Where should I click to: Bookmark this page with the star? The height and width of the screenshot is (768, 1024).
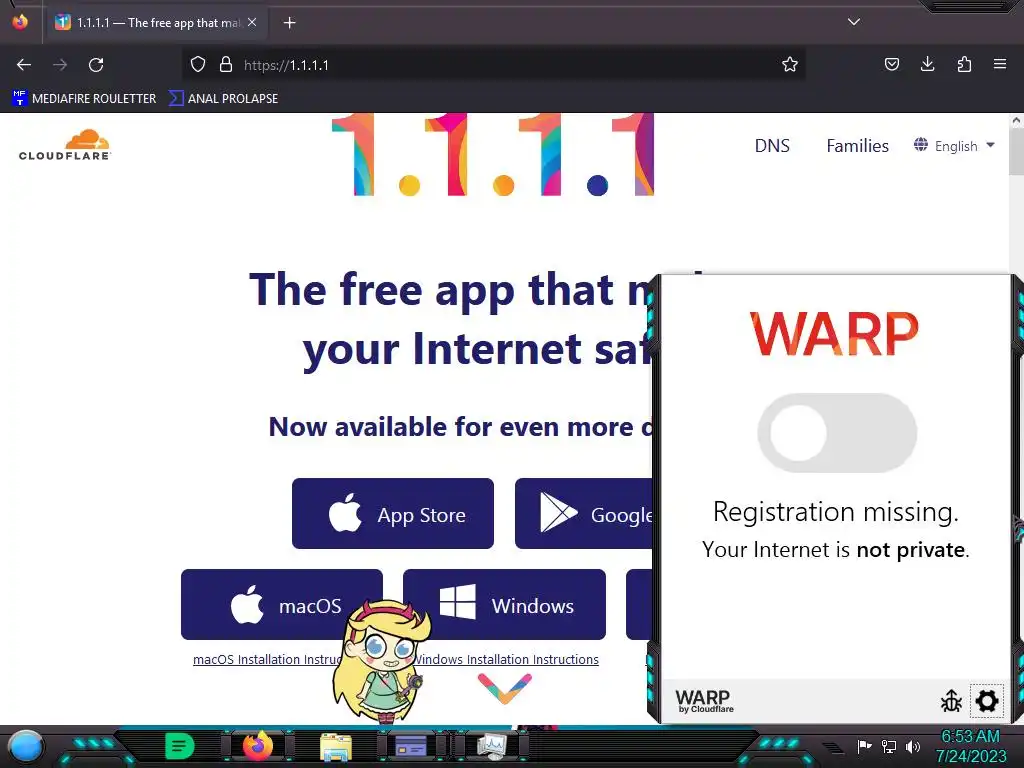790,65
